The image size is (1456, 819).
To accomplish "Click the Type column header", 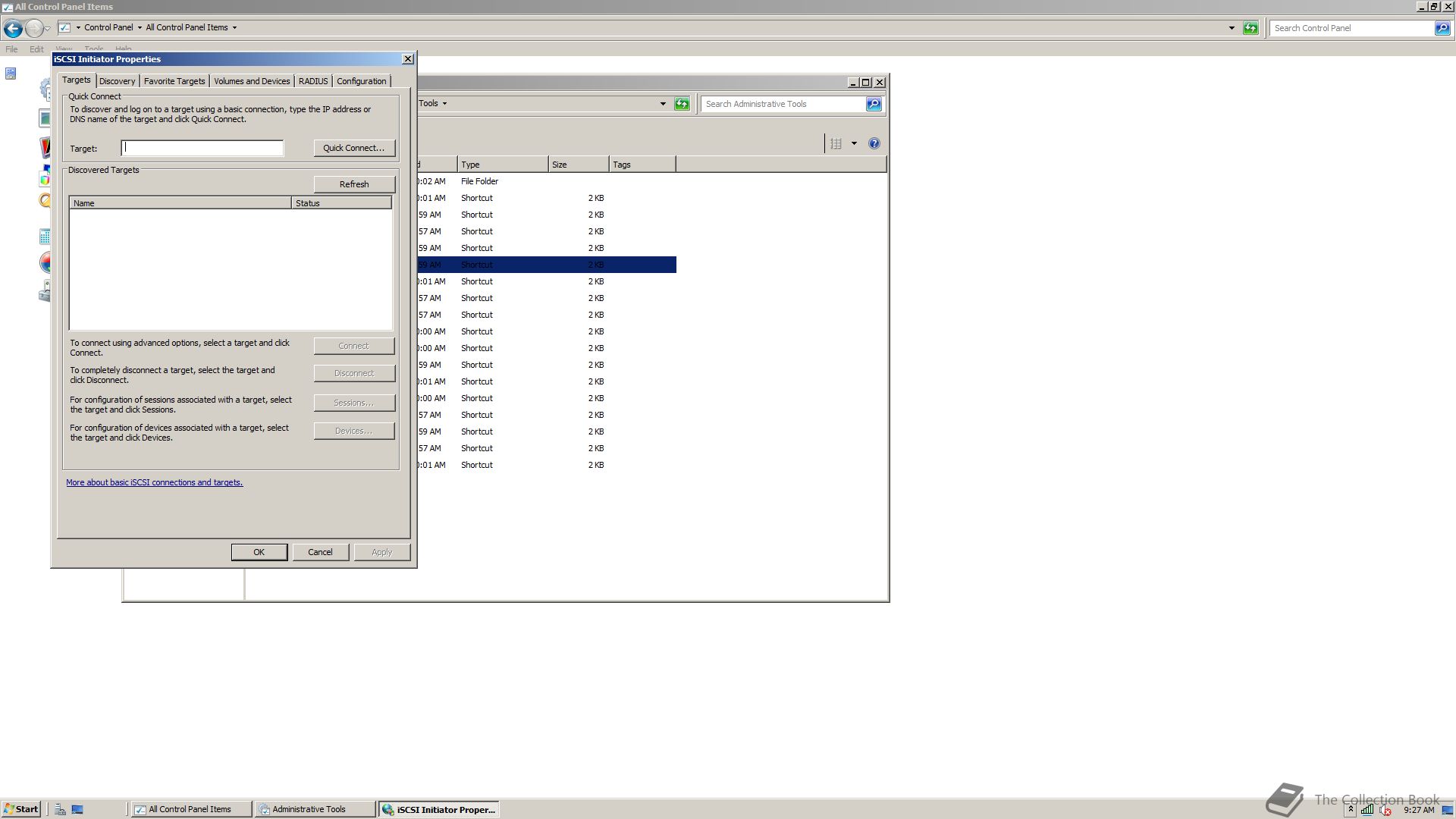I will click(x=502, y=165).
